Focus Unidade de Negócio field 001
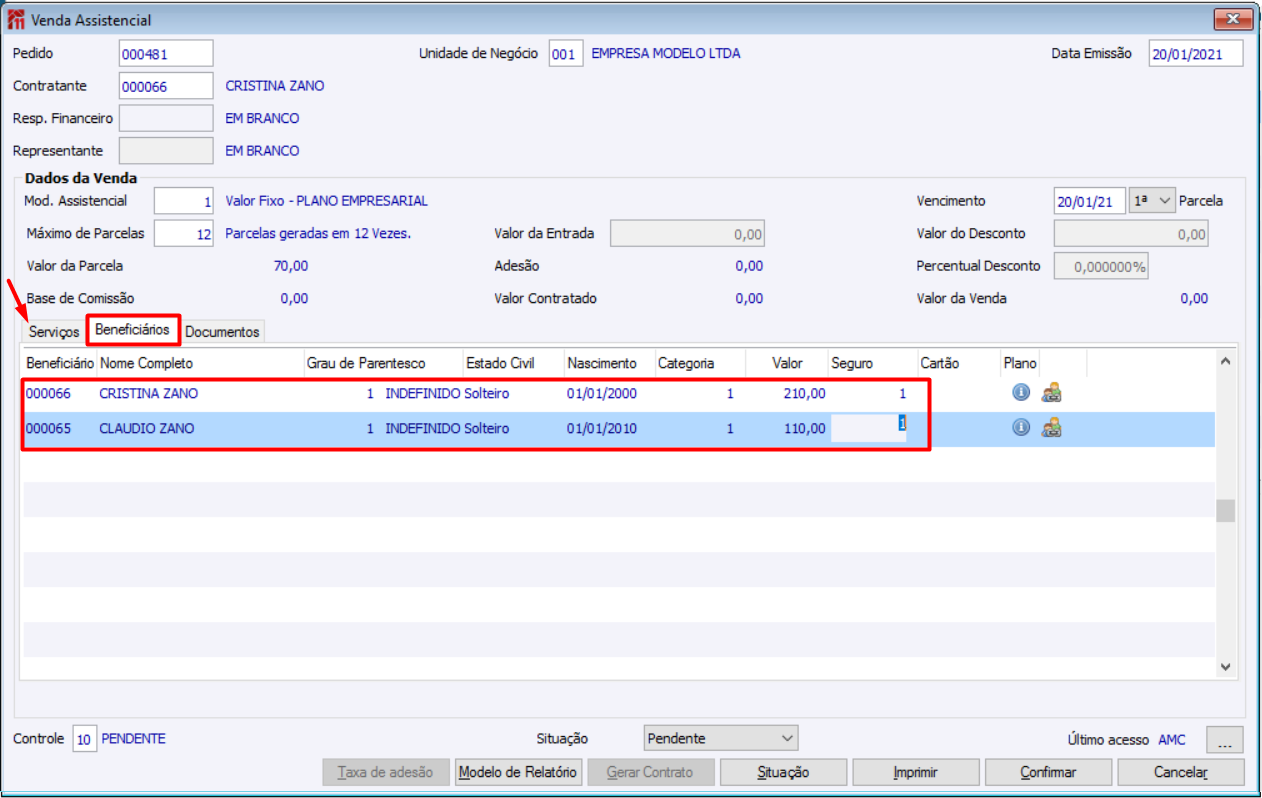The height and width of the screenshot is (798, 1262). (x=566, y=53)
